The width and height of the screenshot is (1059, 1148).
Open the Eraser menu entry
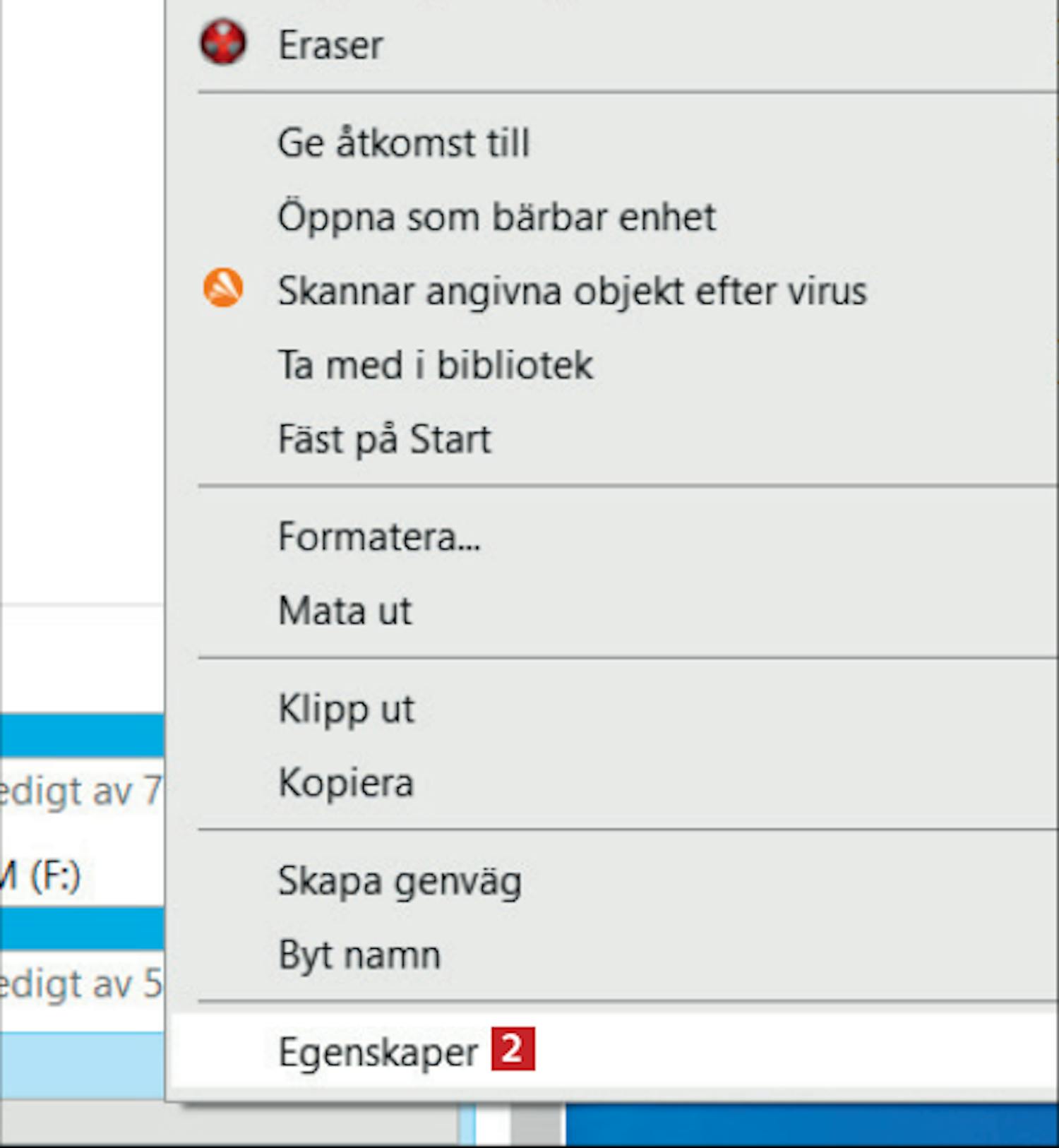coord(330,46)
